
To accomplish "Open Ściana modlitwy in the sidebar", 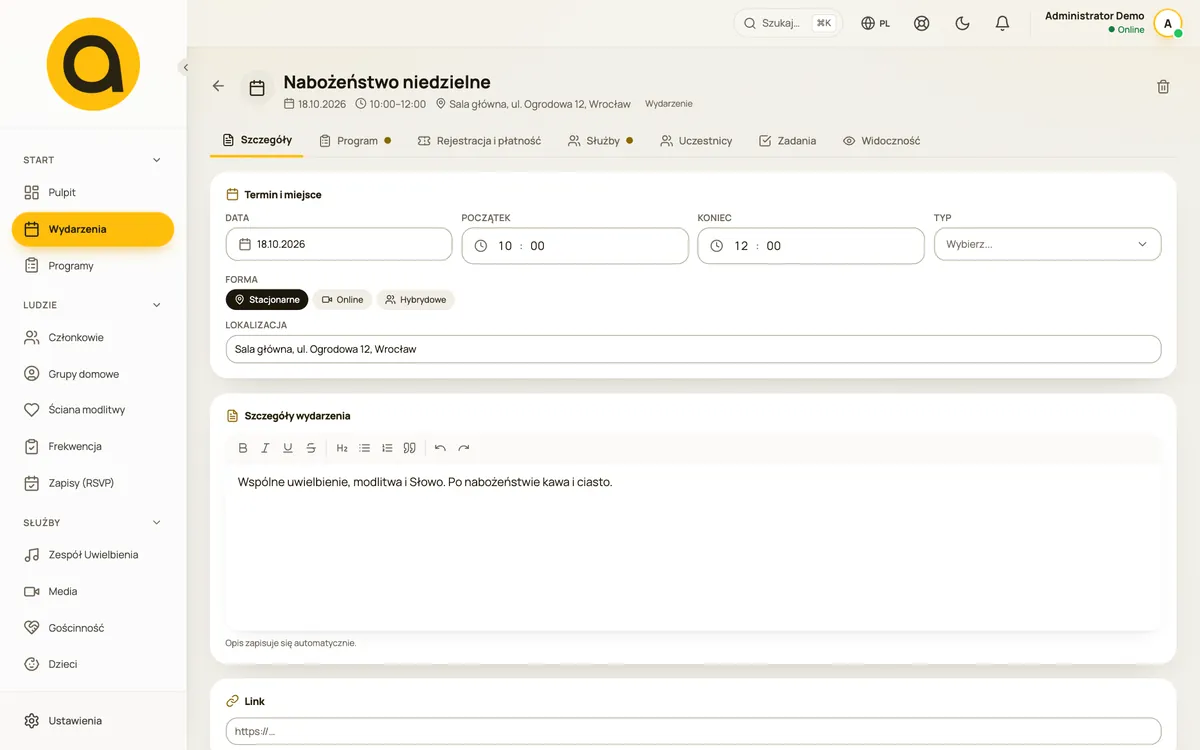I will [x=93, y=410].
